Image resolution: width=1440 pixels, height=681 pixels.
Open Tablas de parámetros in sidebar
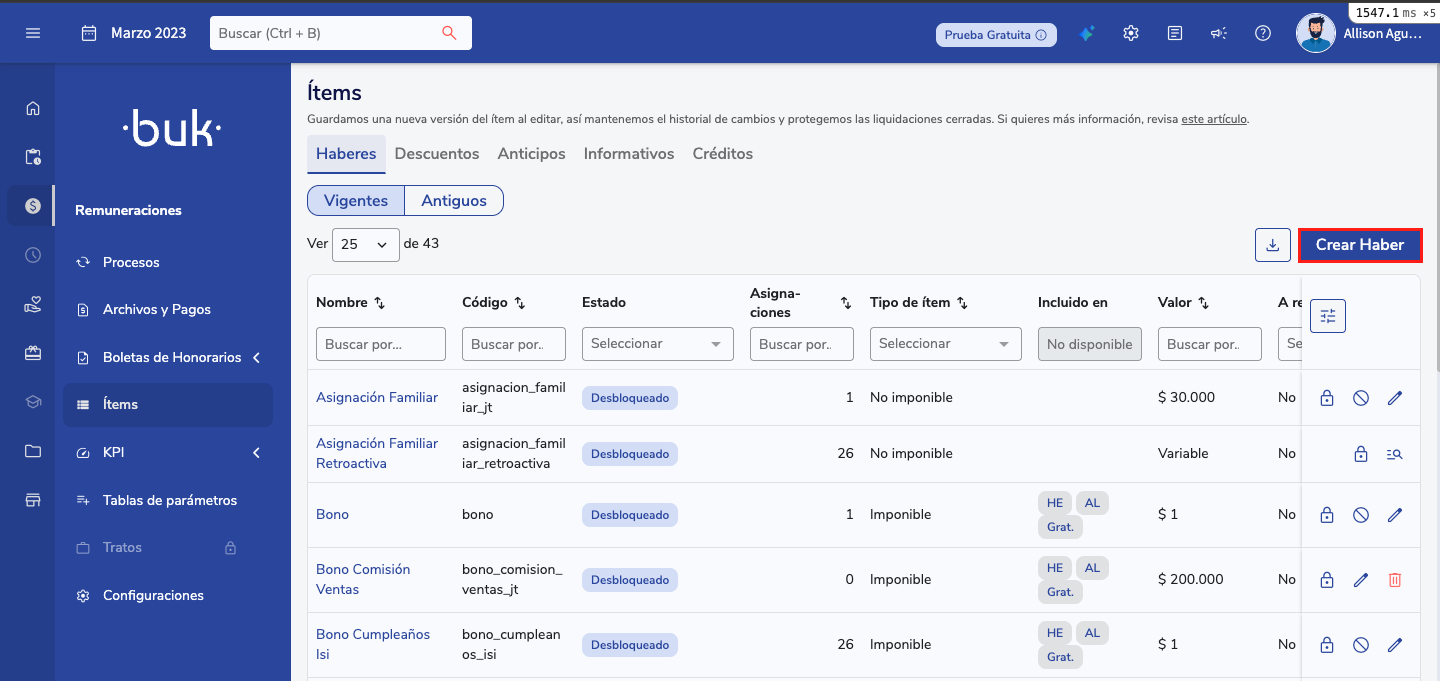click(x=170, y=500)
